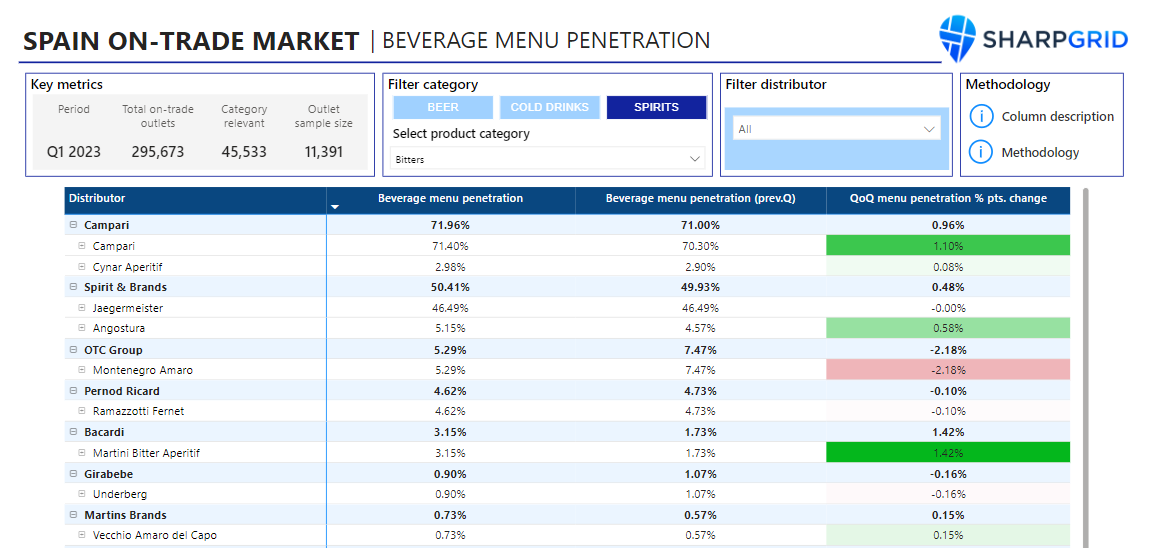Click the SharpGrid logo
The image size is (1155, 548).
click(x=1033, y=39)
